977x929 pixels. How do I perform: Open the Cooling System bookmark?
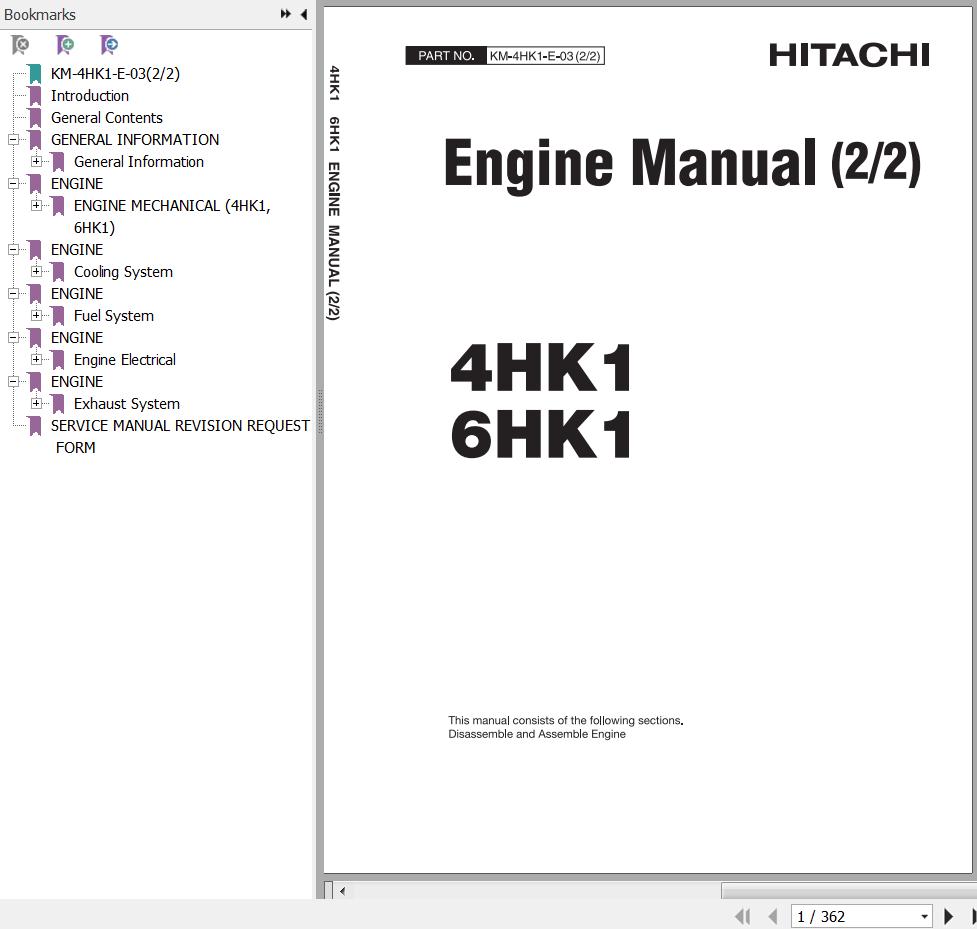(123, 272)
